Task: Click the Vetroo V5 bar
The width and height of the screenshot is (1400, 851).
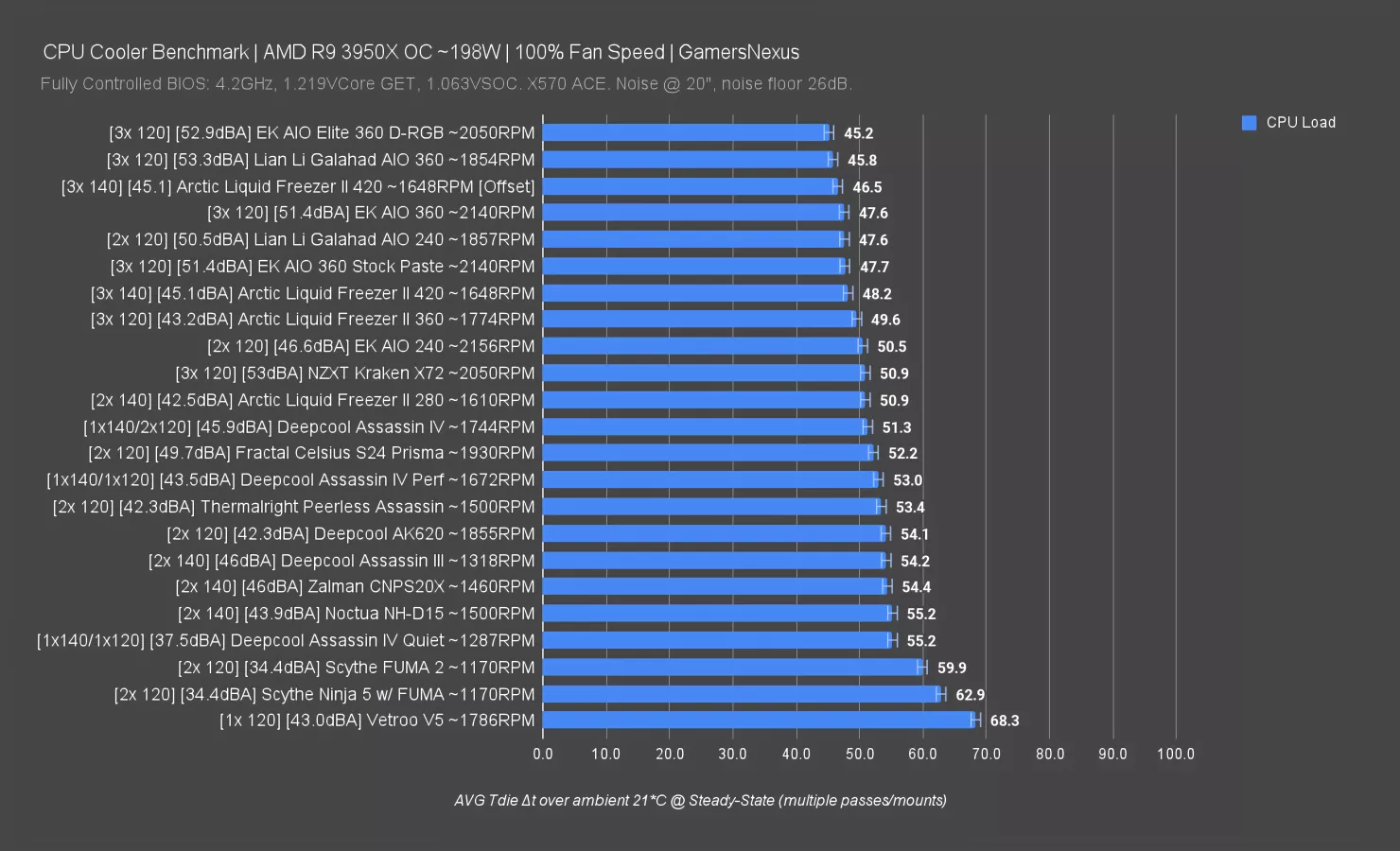Action: tap(757, 721)
